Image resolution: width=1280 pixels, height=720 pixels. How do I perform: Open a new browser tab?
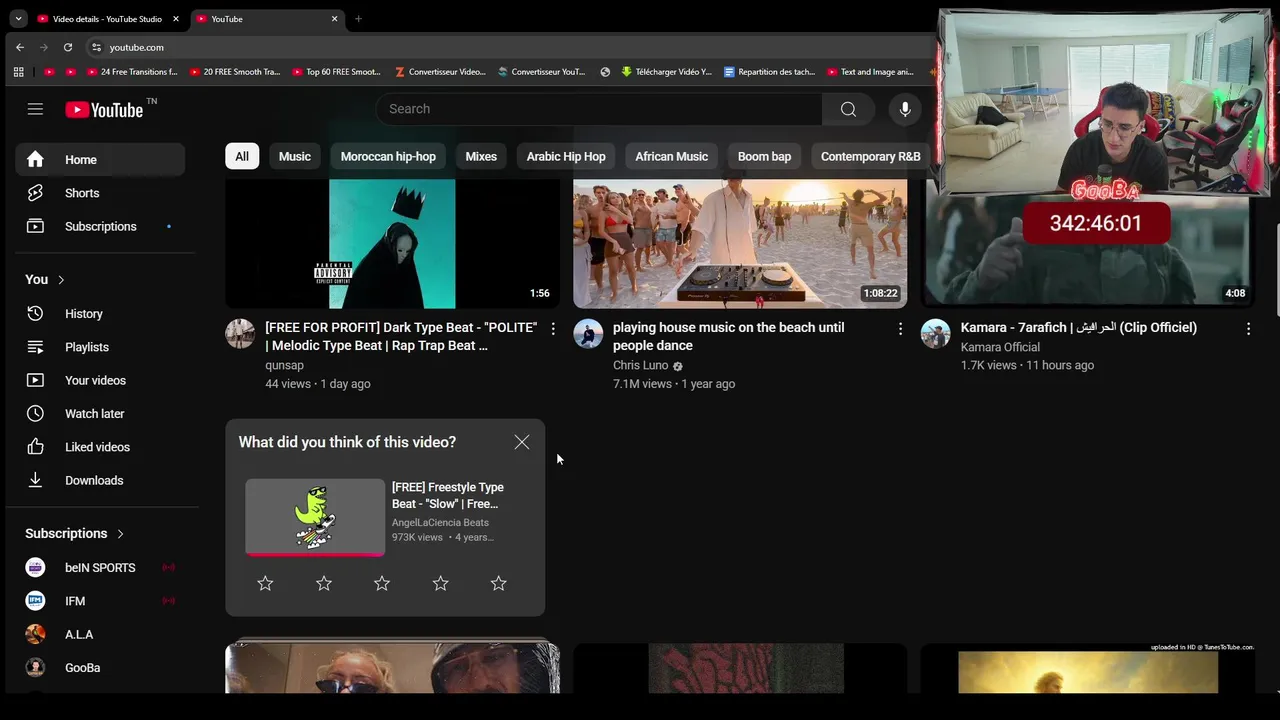point(358,19)
